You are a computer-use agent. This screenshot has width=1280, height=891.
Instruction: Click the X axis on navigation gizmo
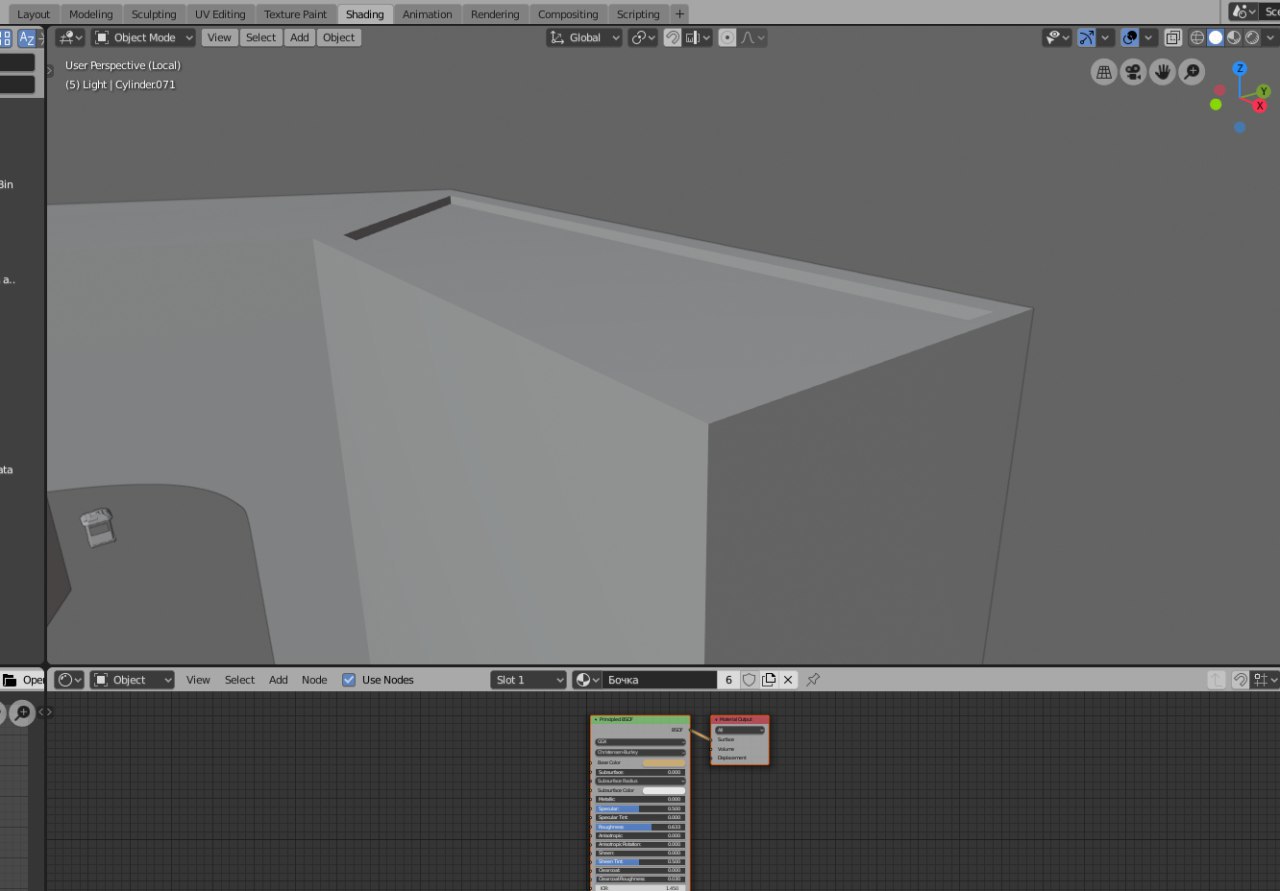coord(1260,106)
